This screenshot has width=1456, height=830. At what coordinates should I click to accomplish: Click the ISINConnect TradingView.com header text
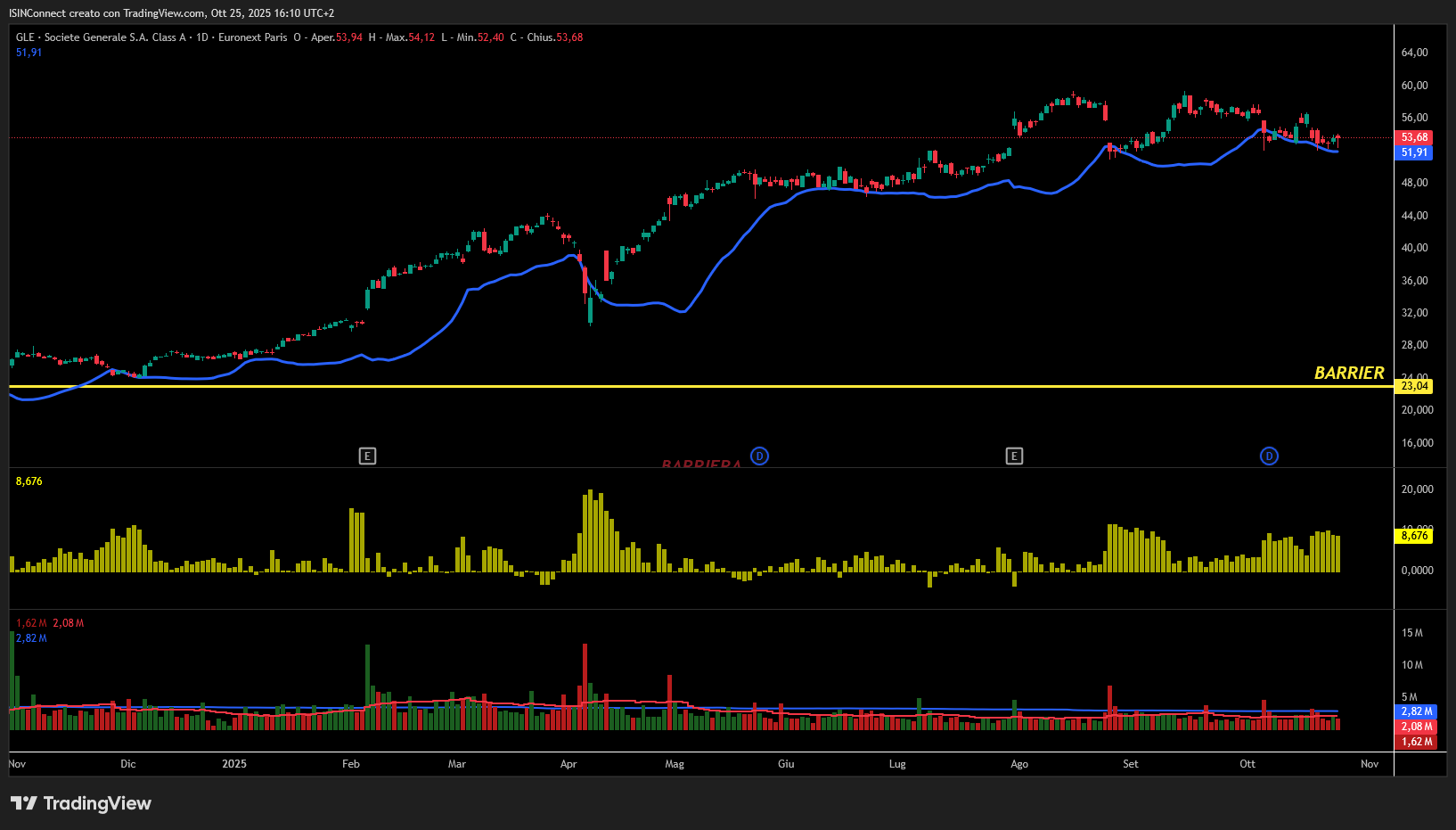click(171, 13)
